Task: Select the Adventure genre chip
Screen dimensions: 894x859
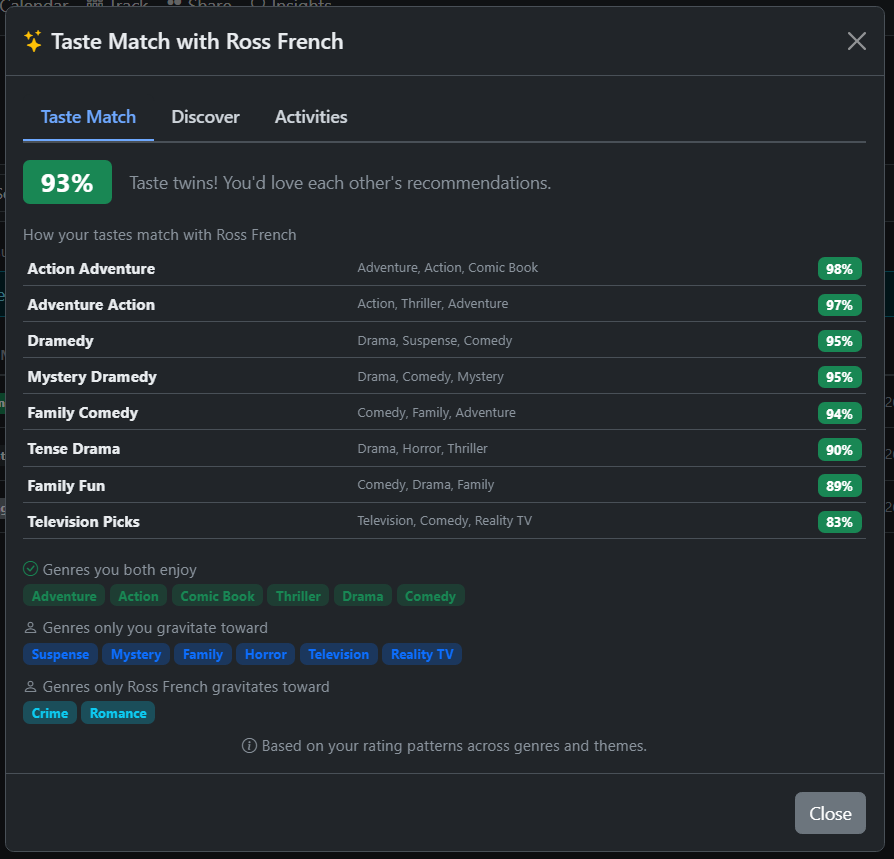Action: pos(63,595)
